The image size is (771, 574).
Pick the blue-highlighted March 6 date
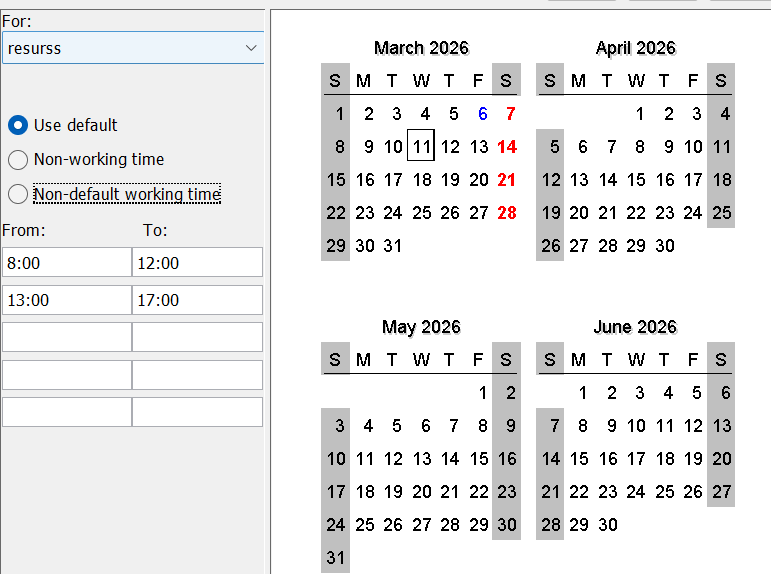482,114
